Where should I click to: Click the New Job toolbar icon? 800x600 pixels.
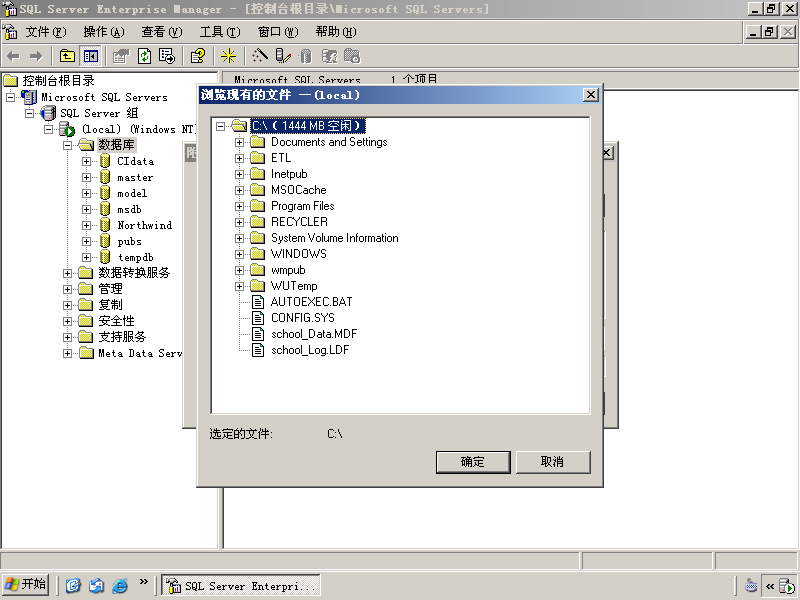(x=352, y=56)
